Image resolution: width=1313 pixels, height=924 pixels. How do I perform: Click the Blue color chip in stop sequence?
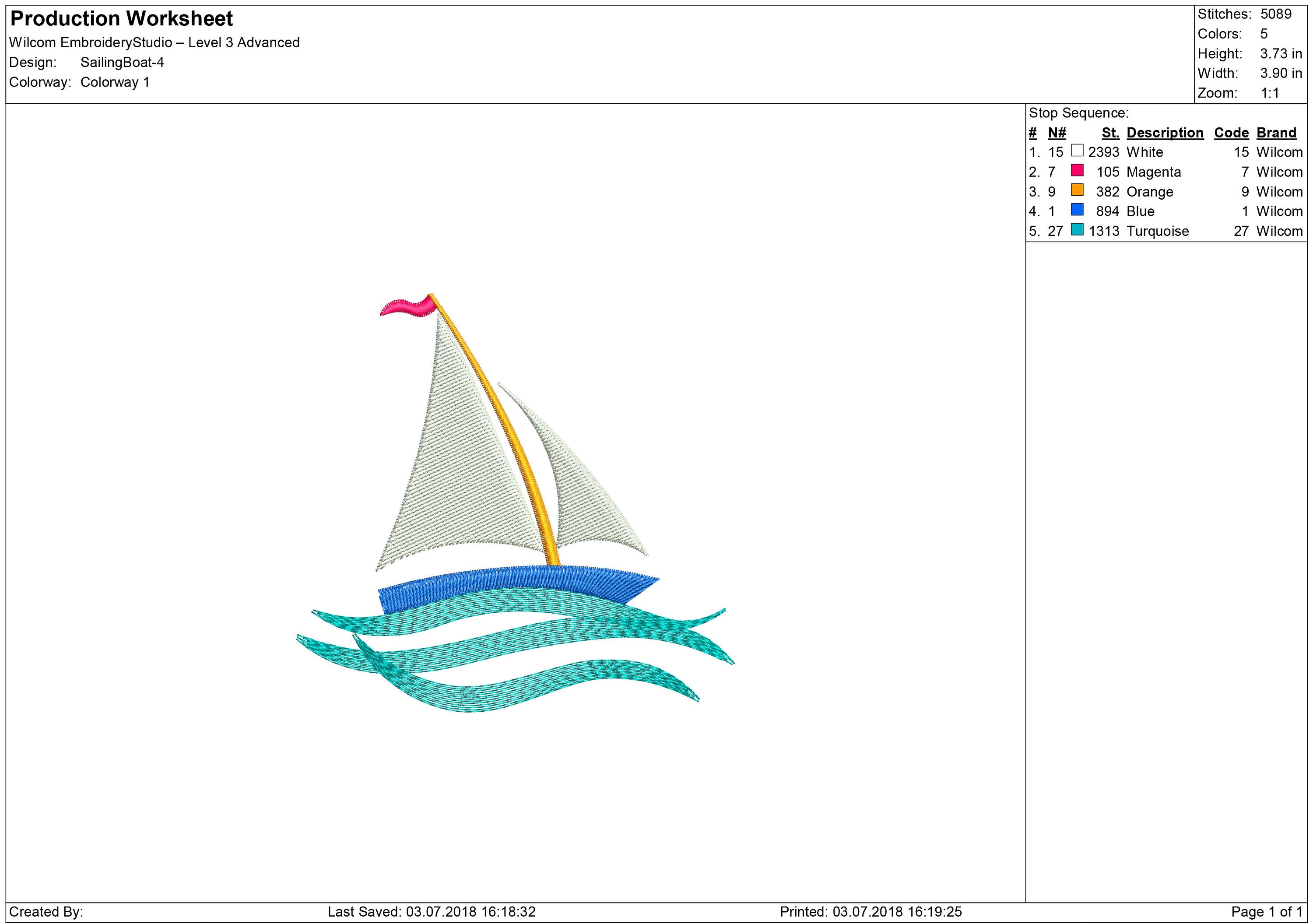point(1078,211)
